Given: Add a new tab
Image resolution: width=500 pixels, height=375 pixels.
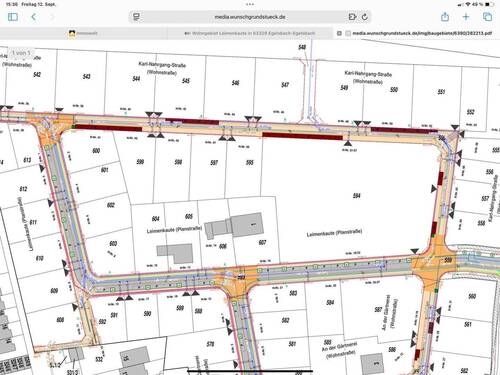Looking at the screenshot, I should 466,17.
